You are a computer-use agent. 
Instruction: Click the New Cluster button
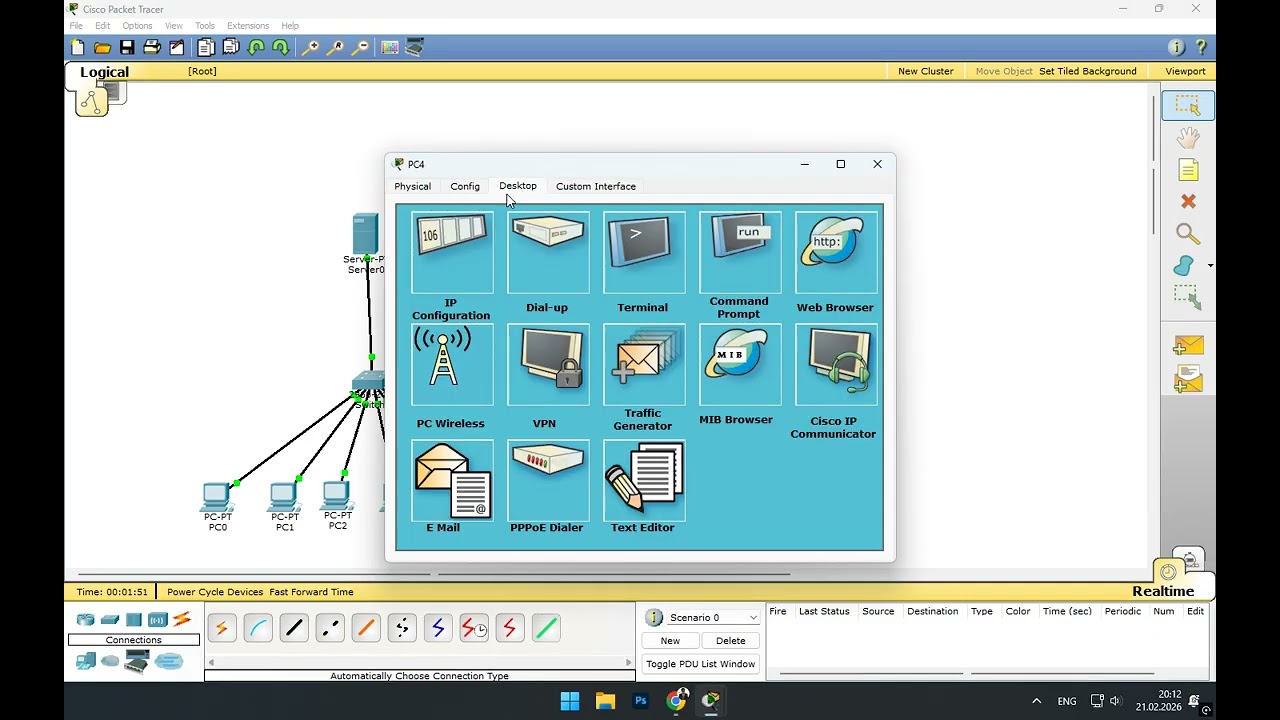point(926,71)
